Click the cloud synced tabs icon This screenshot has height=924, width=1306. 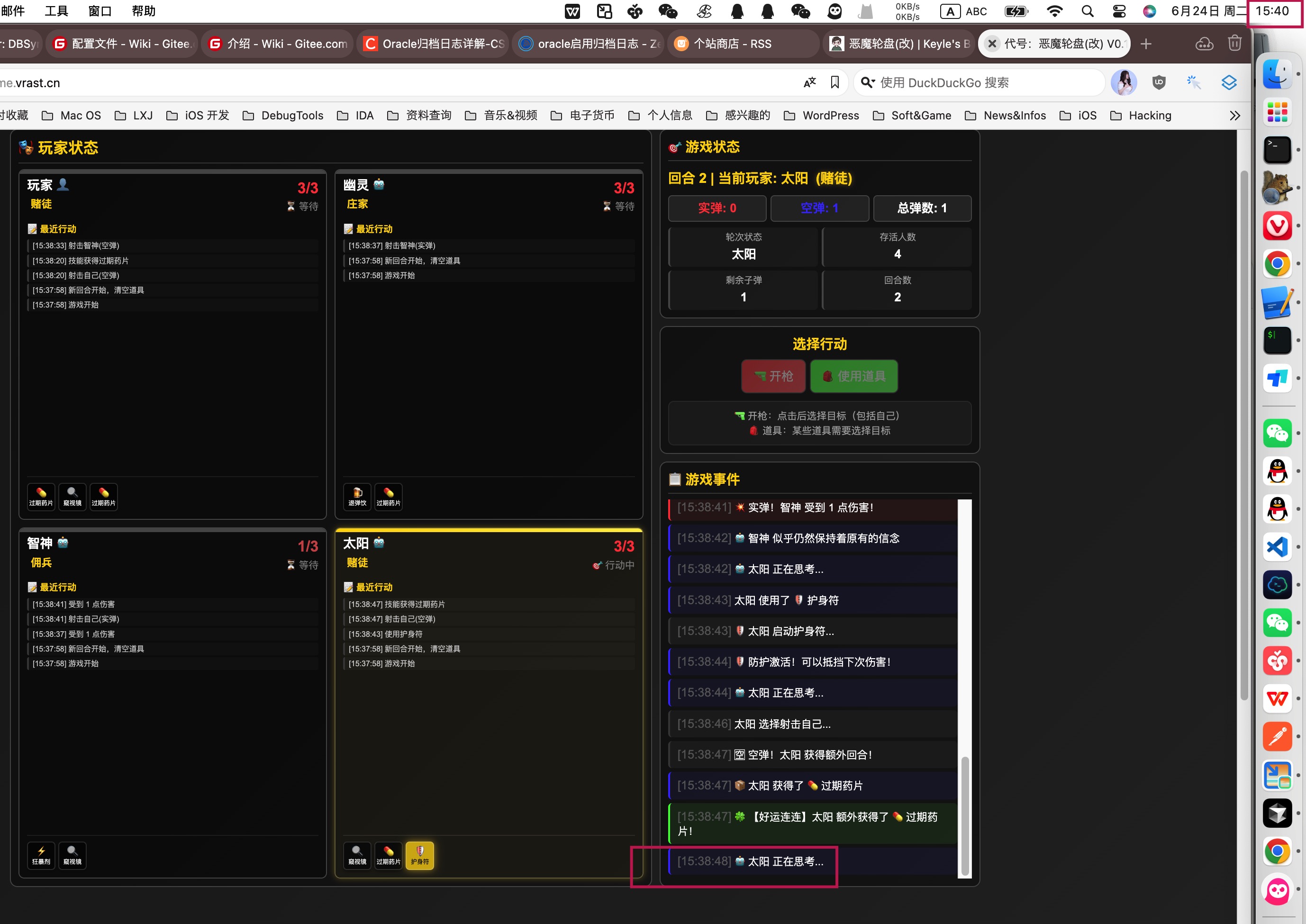click(x=1204, y=44)
